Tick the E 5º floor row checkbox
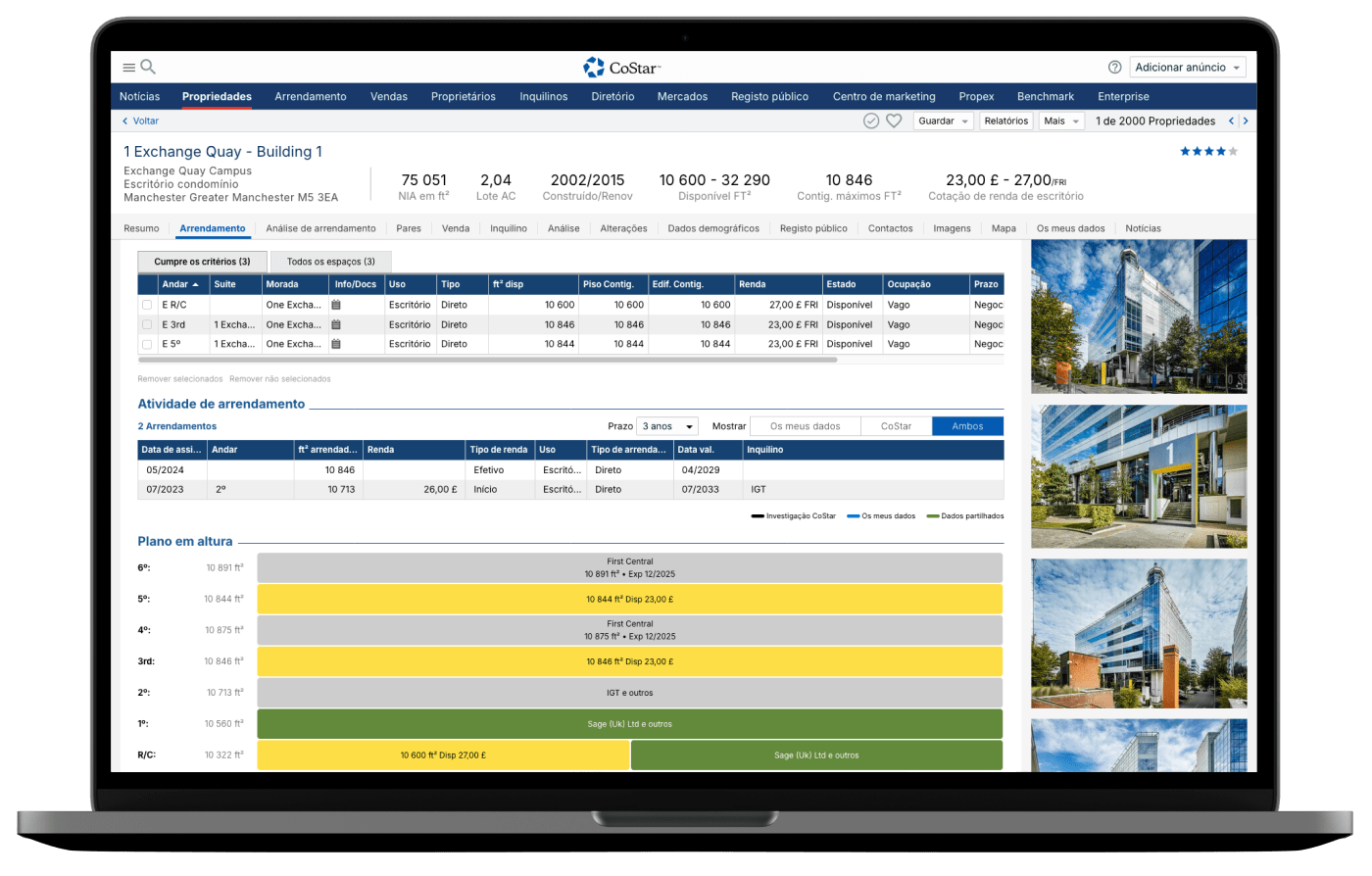 (147, 344)
